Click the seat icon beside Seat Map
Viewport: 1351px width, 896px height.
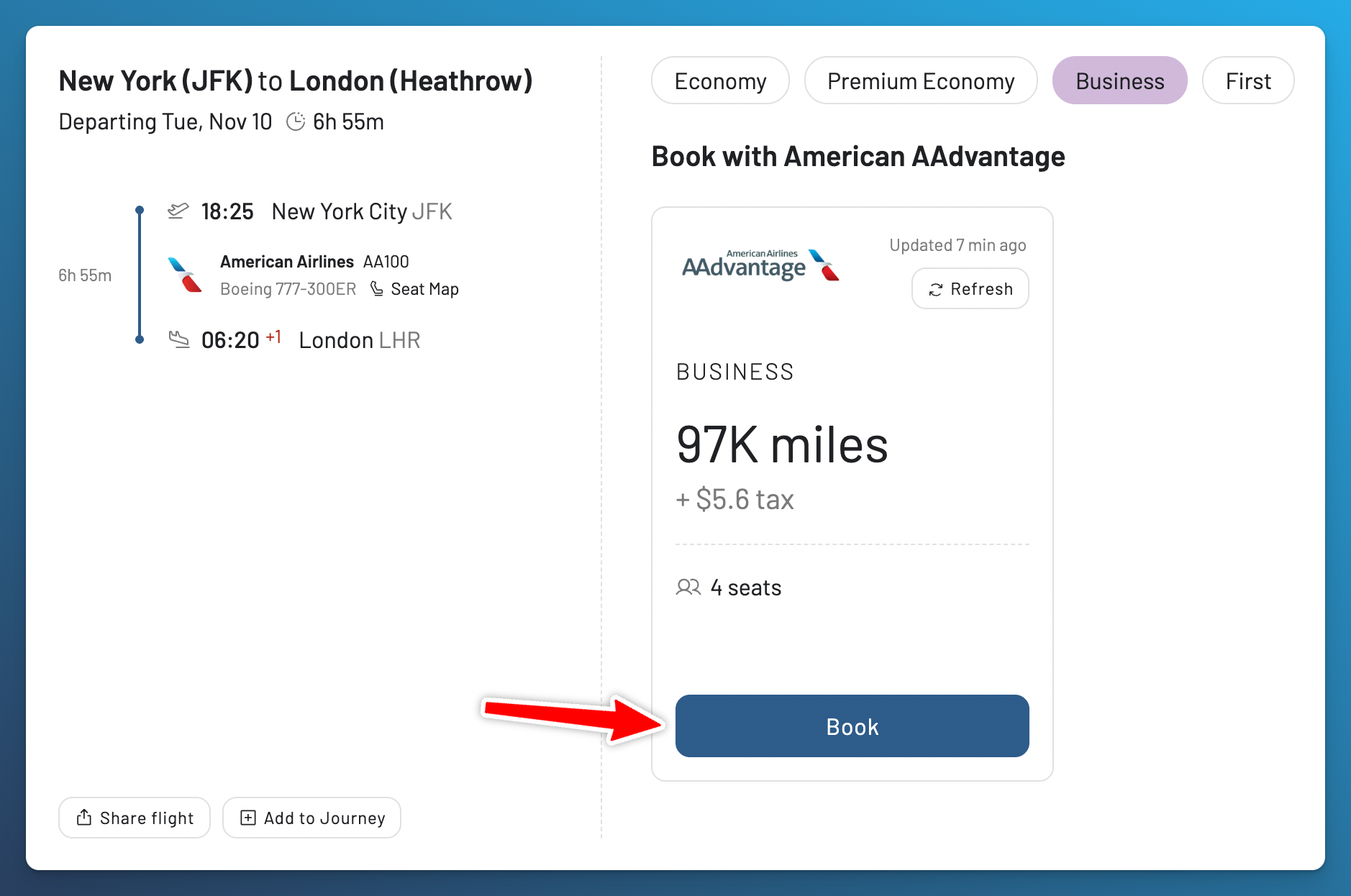(x=376, y=289)
